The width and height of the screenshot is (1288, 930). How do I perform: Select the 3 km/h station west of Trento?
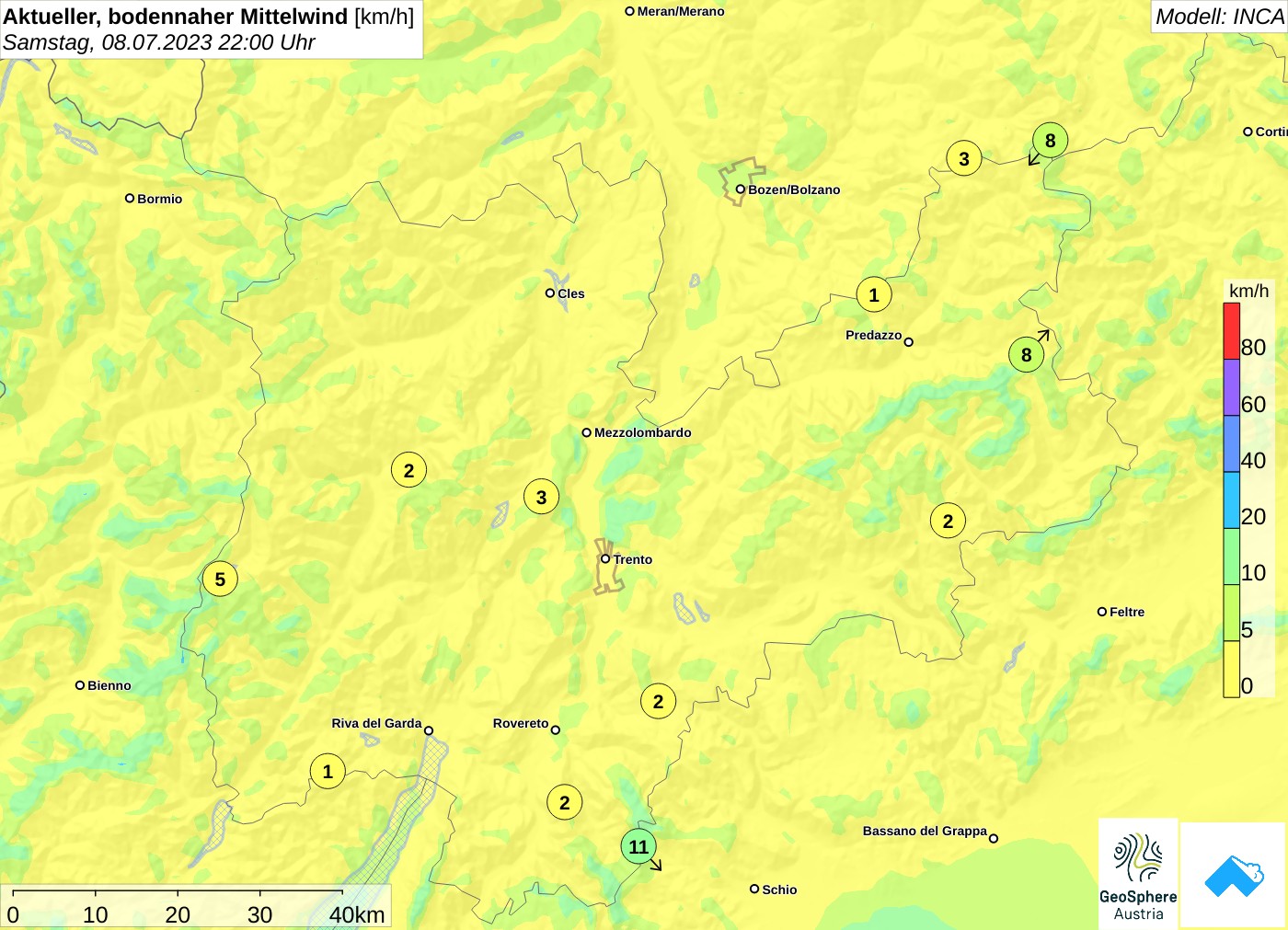(542, 497)
